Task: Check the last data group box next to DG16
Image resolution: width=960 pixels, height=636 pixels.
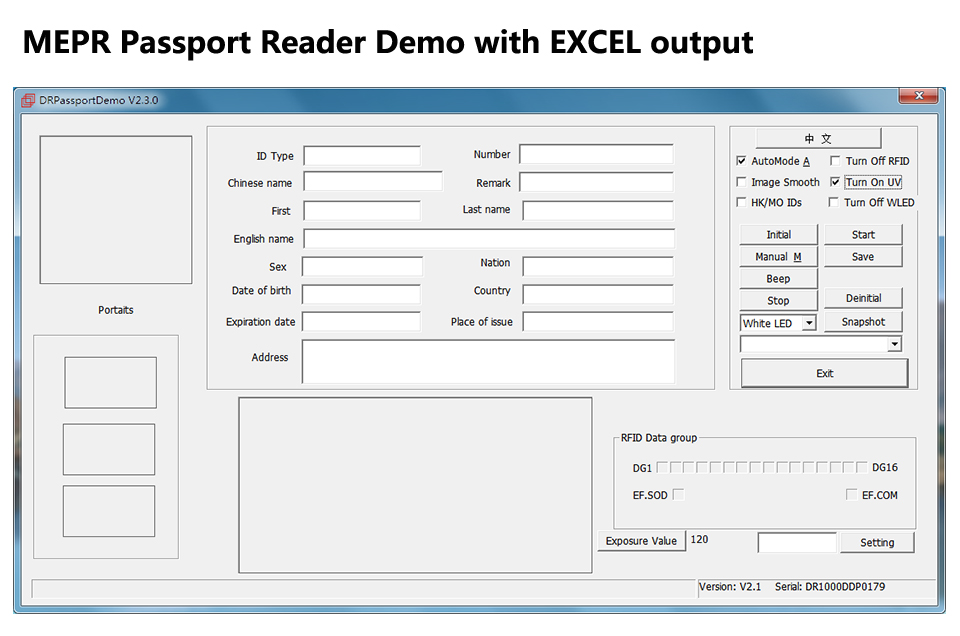Action: [861, 468]
